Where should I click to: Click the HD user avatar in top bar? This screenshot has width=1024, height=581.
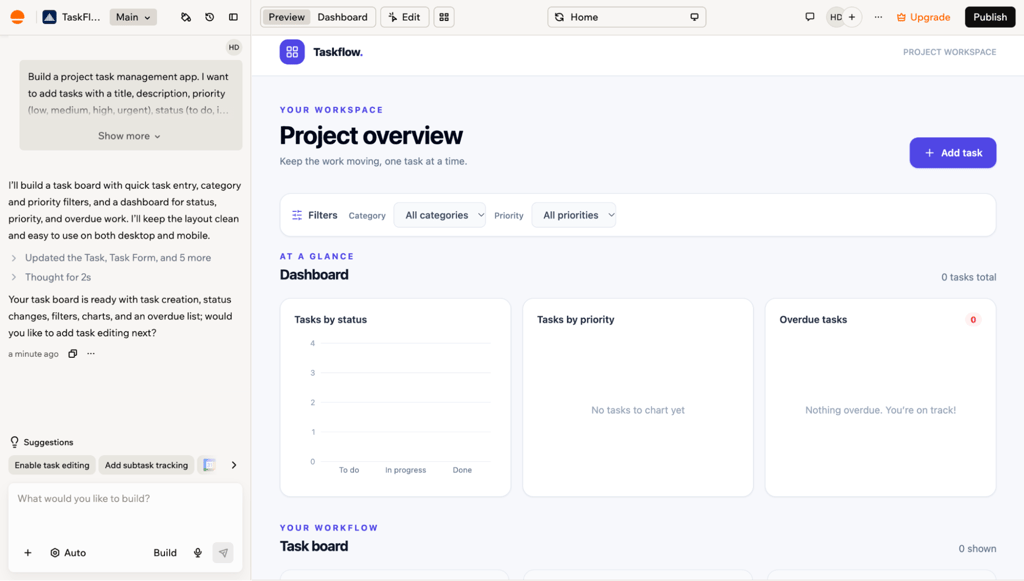835,17
